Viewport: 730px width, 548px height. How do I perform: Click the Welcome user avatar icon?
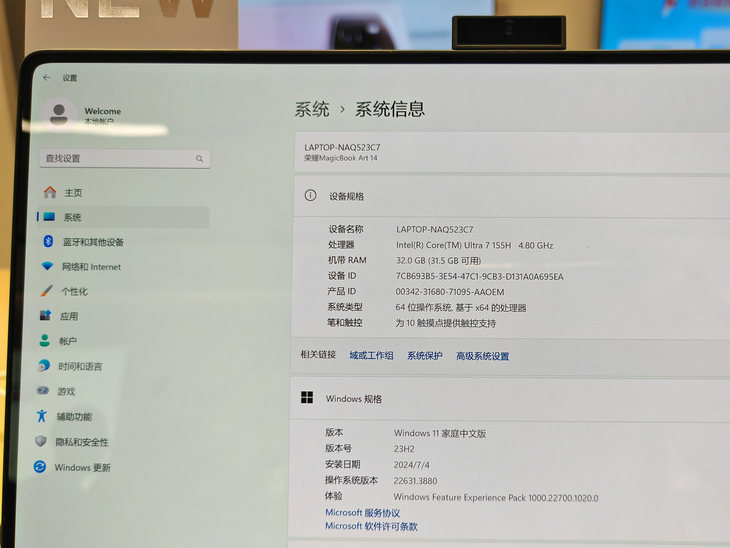59,114
